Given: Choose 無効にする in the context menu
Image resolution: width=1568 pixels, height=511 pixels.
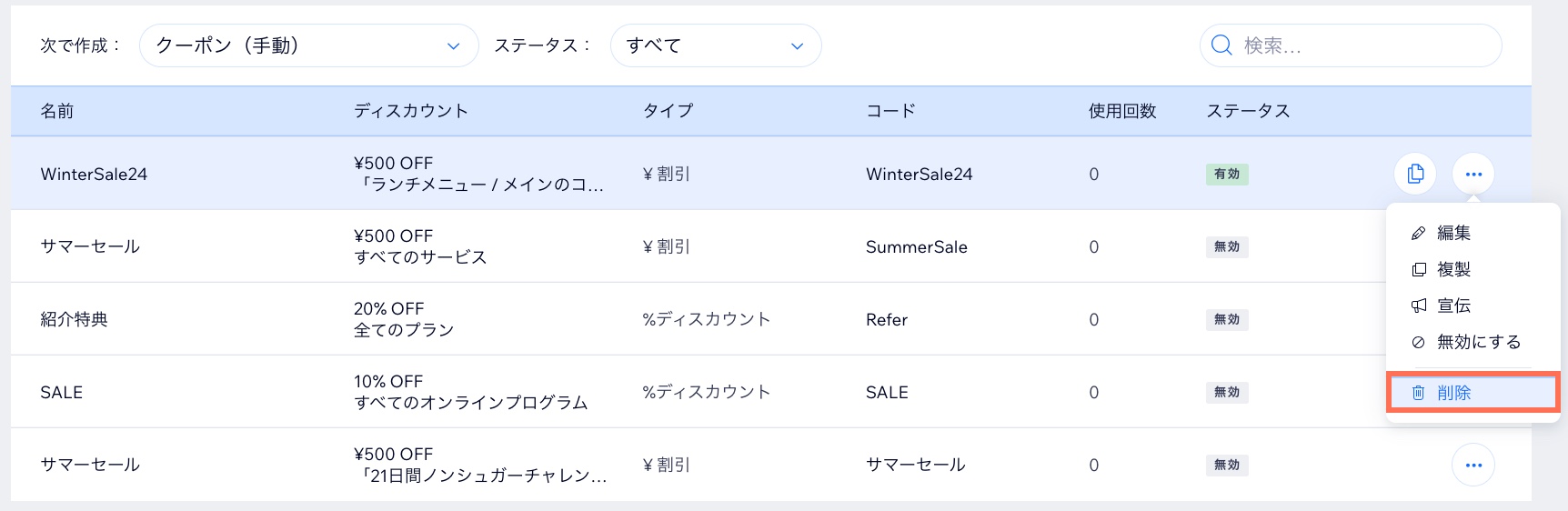Looking at the screenshot, I should pos(1479,342).
